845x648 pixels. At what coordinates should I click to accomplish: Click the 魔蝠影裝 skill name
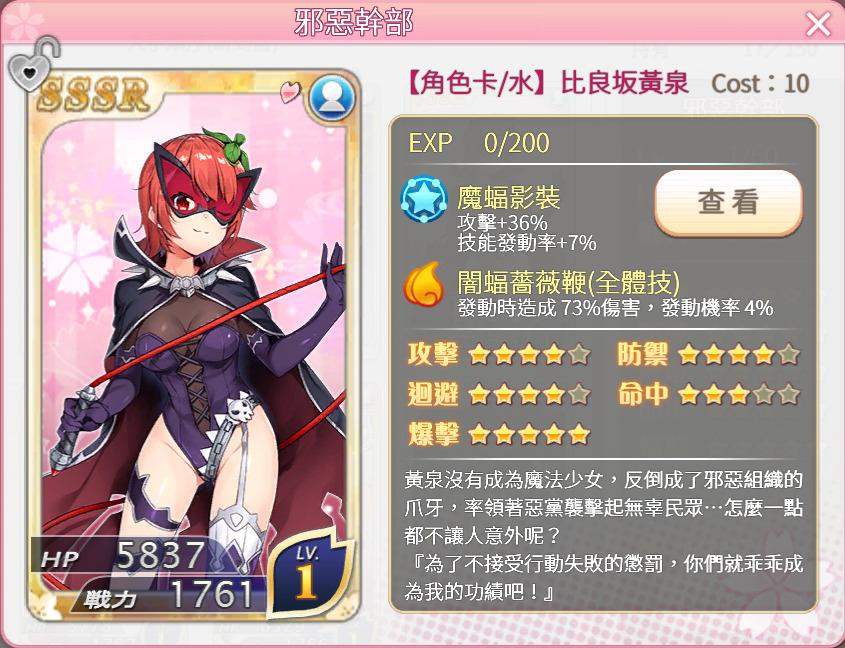coord(509,197)
